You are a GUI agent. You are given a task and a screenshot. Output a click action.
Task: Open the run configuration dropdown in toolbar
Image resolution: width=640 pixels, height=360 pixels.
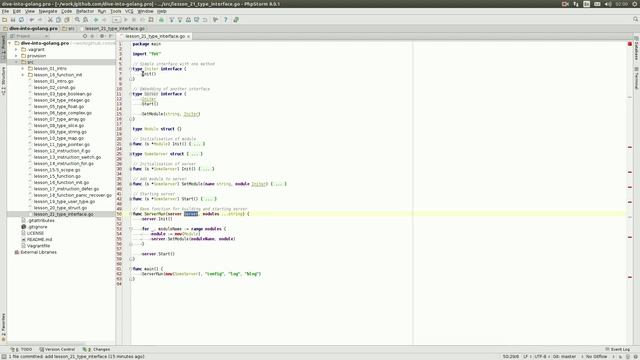tap(116, 20)
